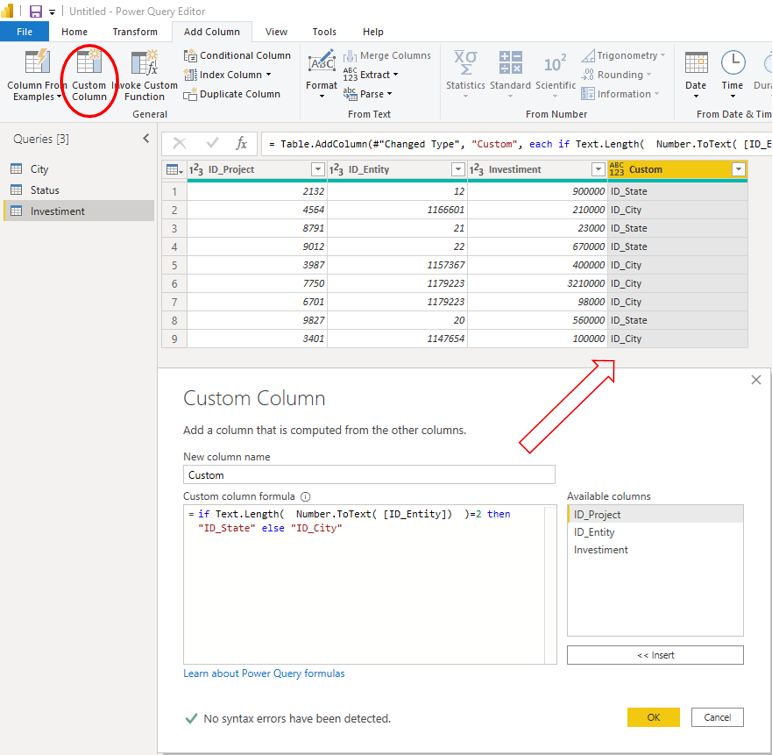Click the Time clock icon
Image resolution: width=773 pixels, height=755 pixels.
tap(733, 63)
